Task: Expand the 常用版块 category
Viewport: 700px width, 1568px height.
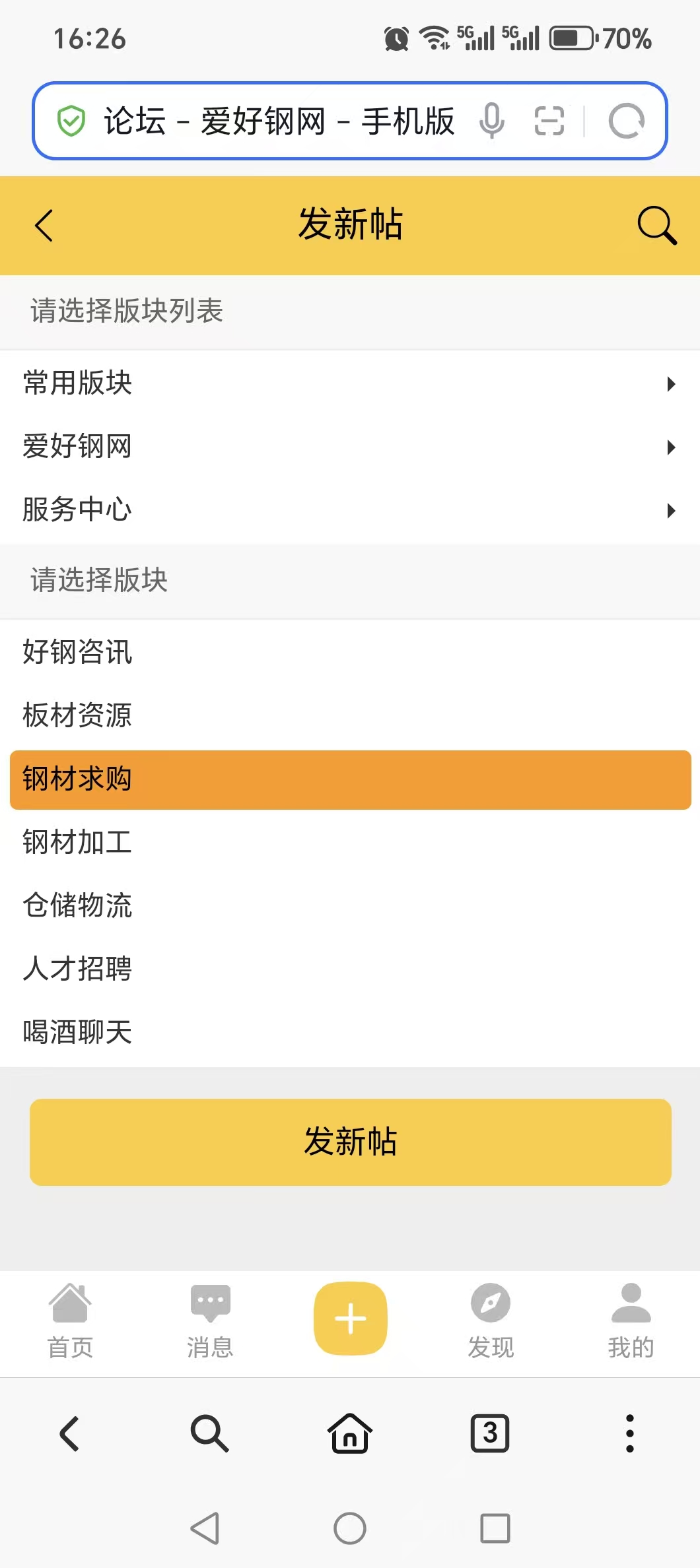Action: [350, 383]
